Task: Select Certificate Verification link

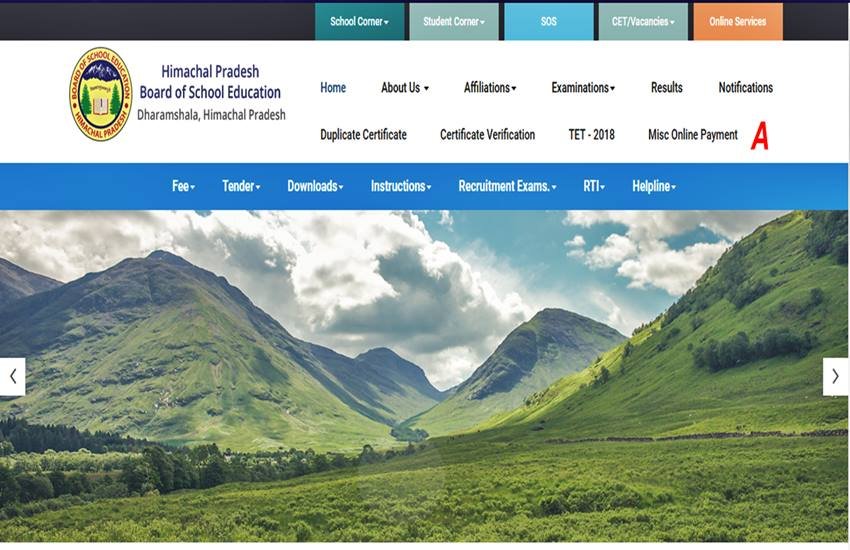Action: (x=487, y=135)
